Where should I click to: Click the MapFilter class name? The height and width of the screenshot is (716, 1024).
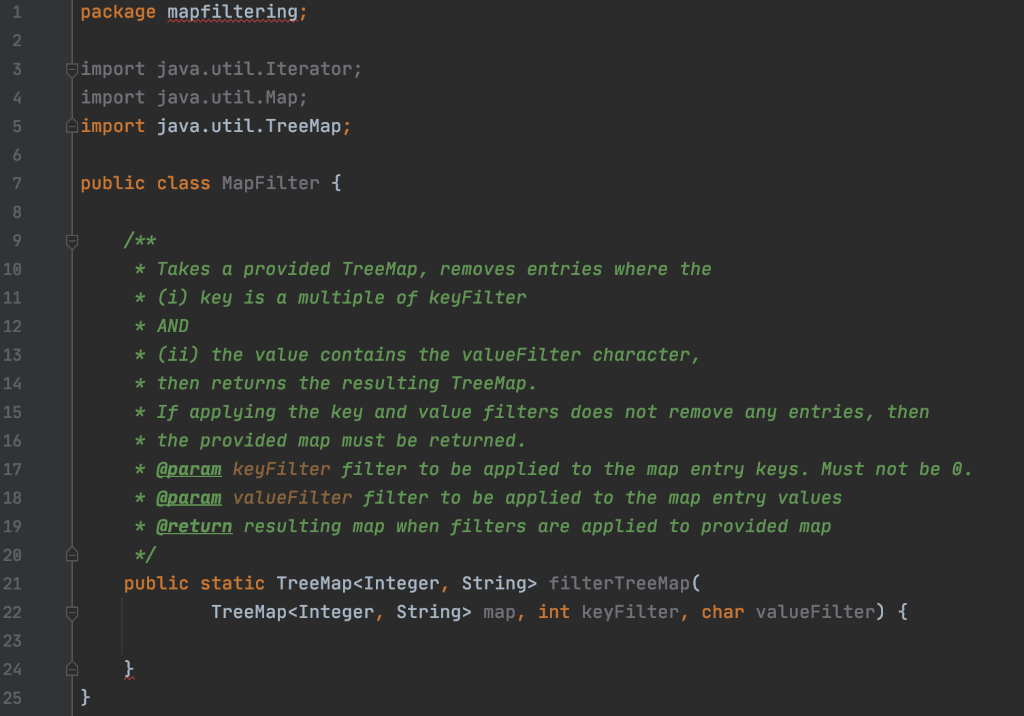[x=270, y=183]
